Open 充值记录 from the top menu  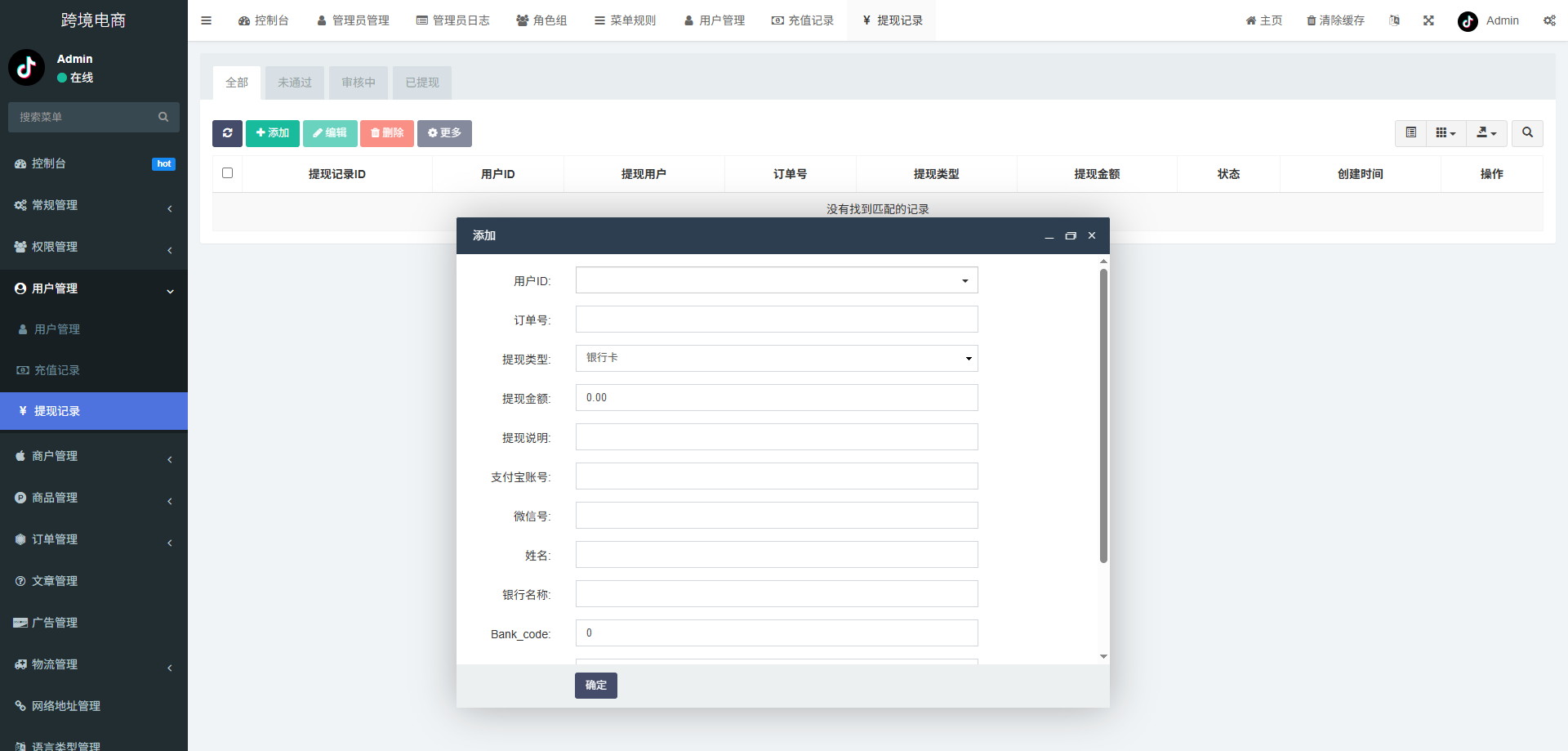coord(803,20)
